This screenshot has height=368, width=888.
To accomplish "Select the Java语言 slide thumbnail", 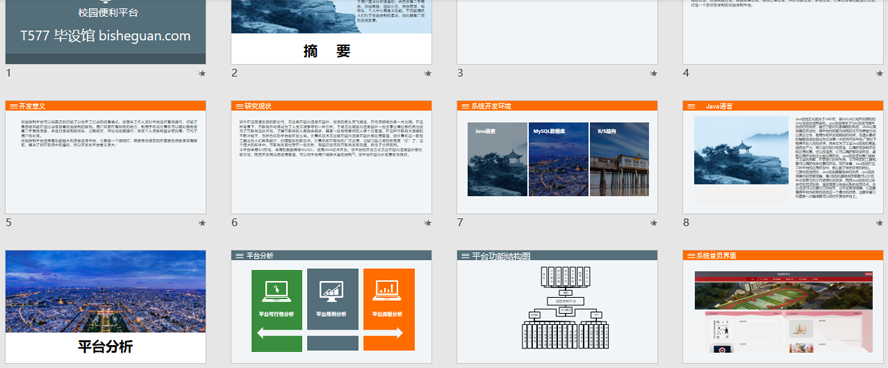I will click(x=783, y=157).
